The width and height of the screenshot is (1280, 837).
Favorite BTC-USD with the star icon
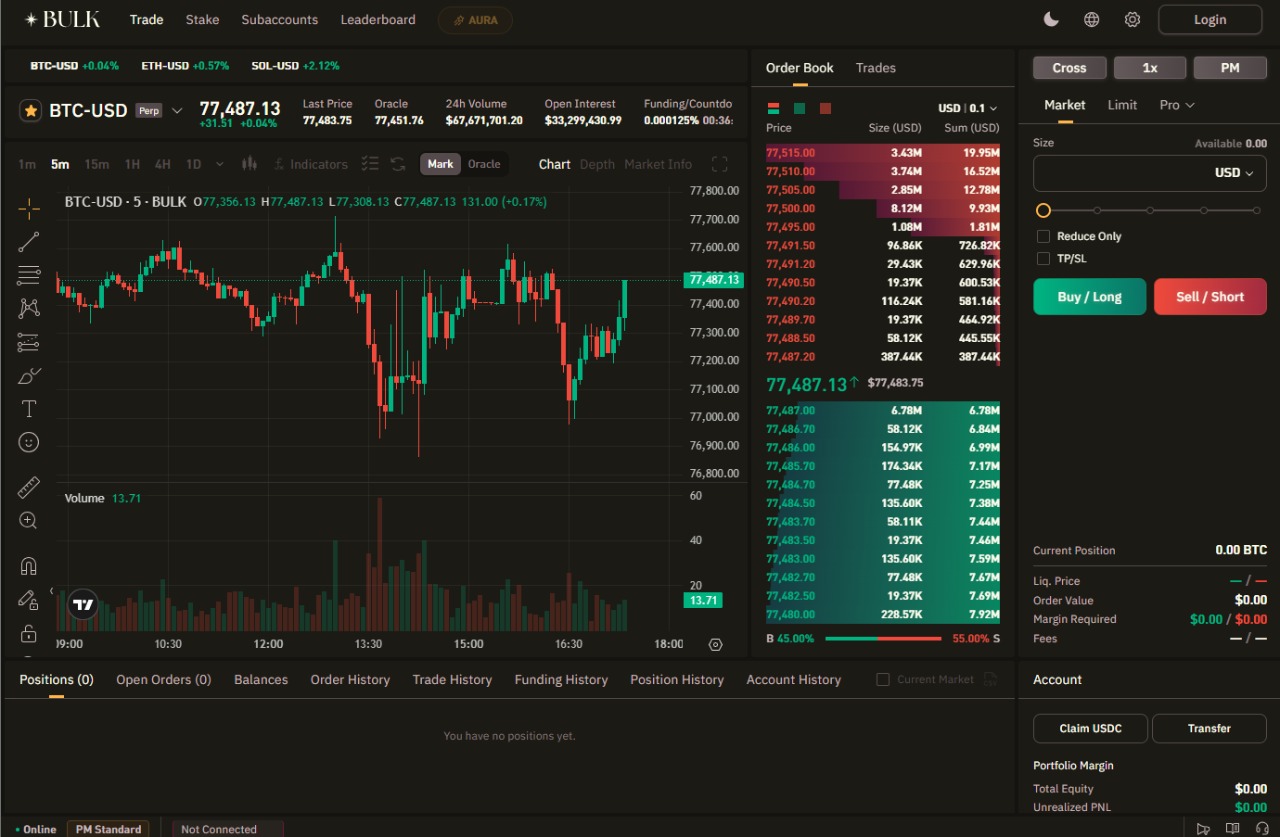[31, 110]
